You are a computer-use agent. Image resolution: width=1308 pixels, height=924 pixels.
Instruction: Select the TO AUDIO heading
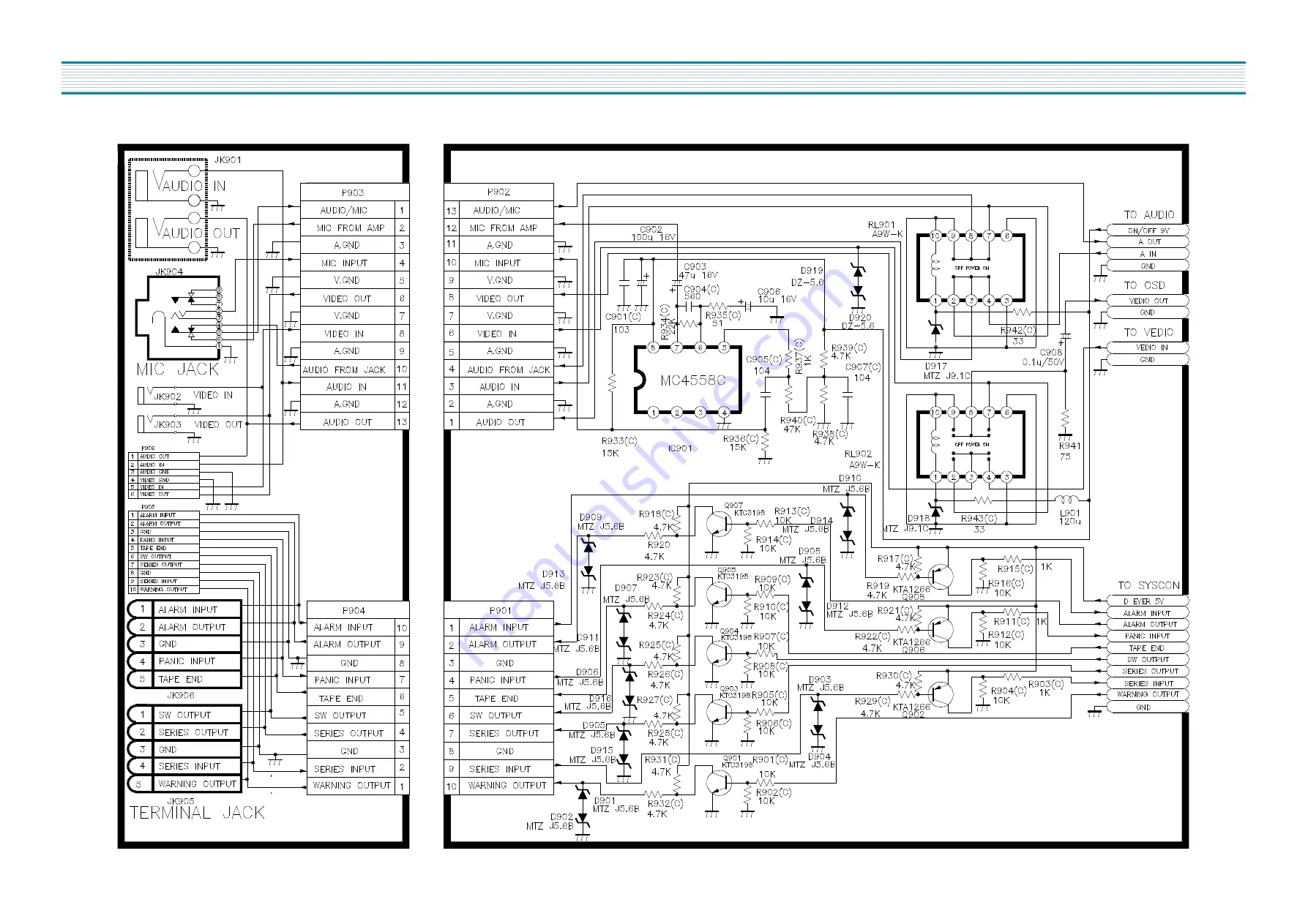click(1149, 215)
